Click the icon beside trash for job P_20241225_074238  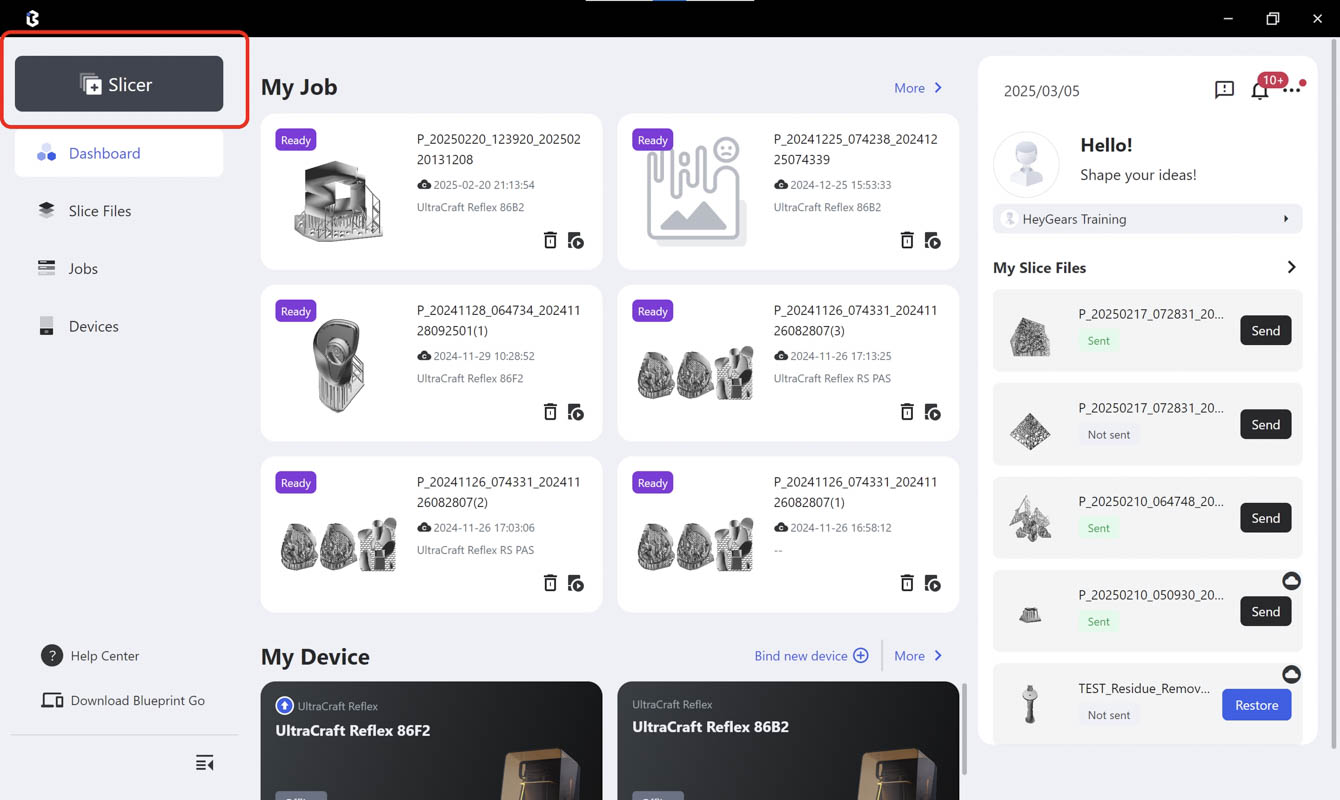pos(933,240)
